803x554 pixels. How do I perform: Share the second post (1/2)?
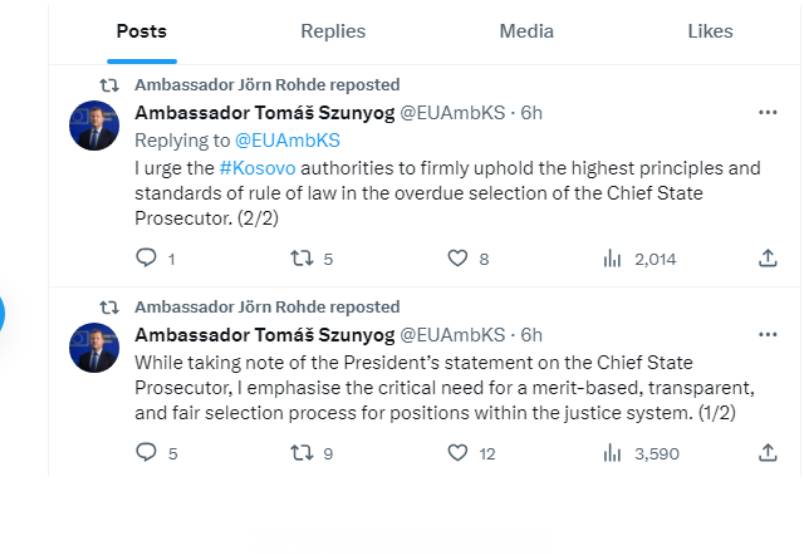[x=767, y=453]
